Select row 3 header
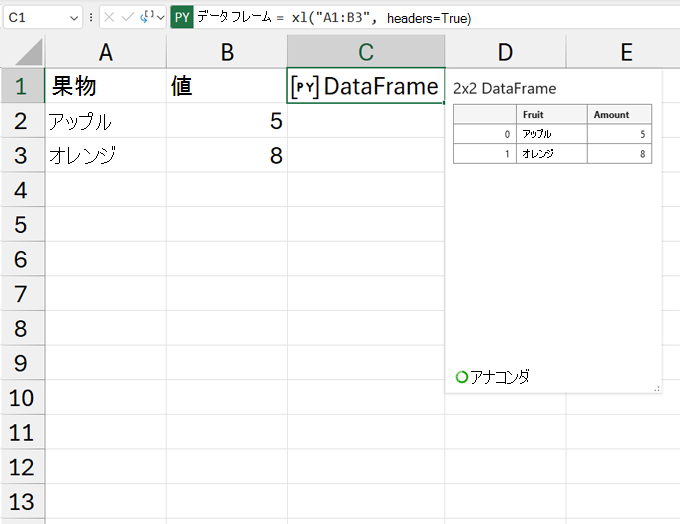Viewport: 680px width, 524px height. click(22, 155)
